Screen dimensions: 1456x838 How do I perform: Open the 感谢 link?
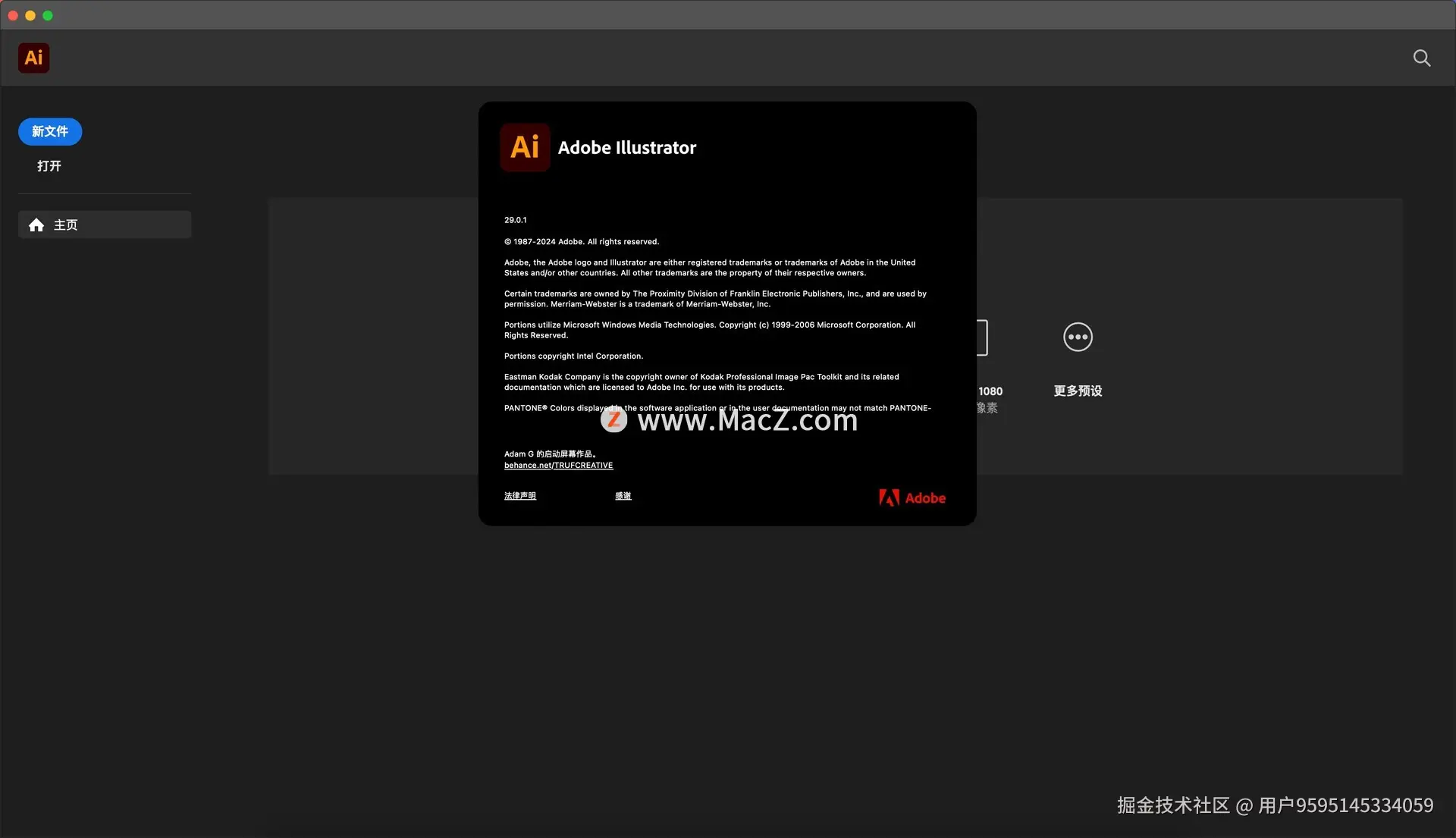coord(622,496)
